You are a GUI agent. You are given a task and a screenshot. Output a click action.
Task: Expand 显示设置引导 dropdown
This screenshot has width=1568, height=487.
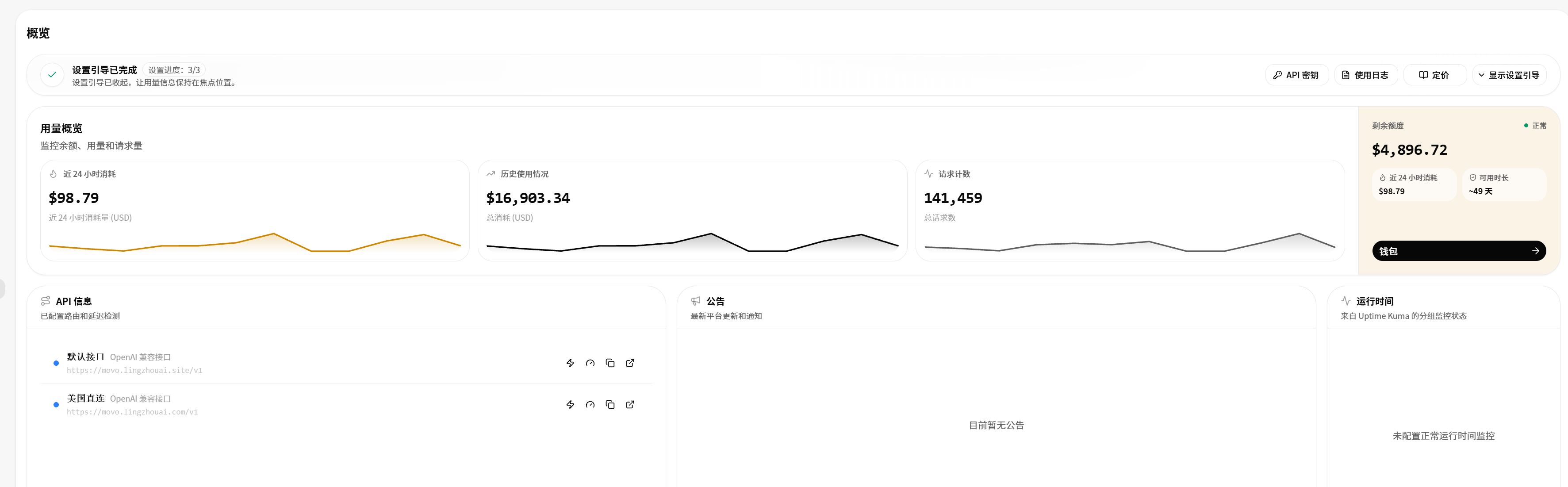(1509, 75)
